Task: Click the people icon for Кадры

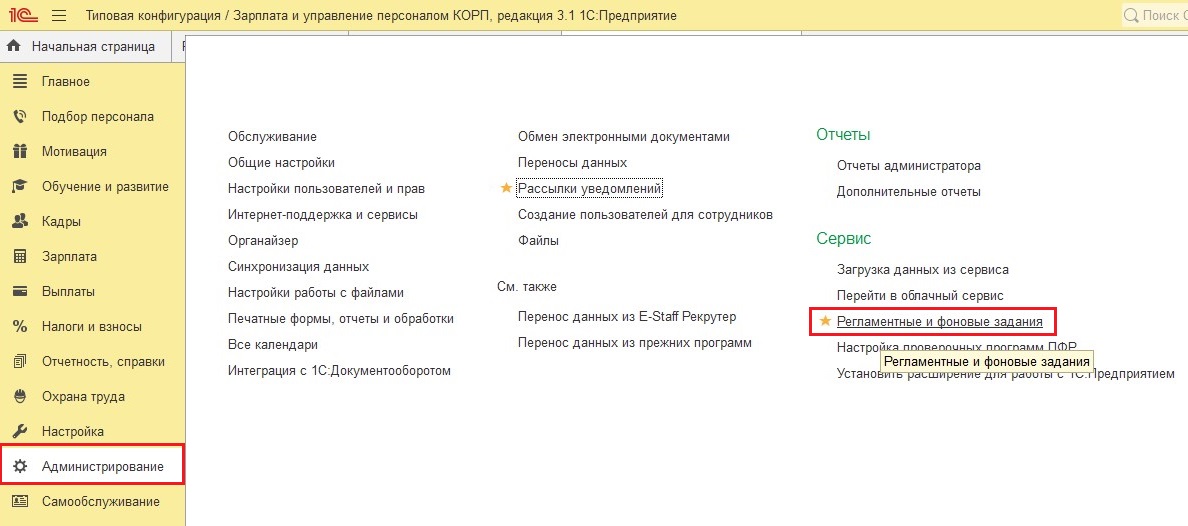Action: (x=20, y=221)
